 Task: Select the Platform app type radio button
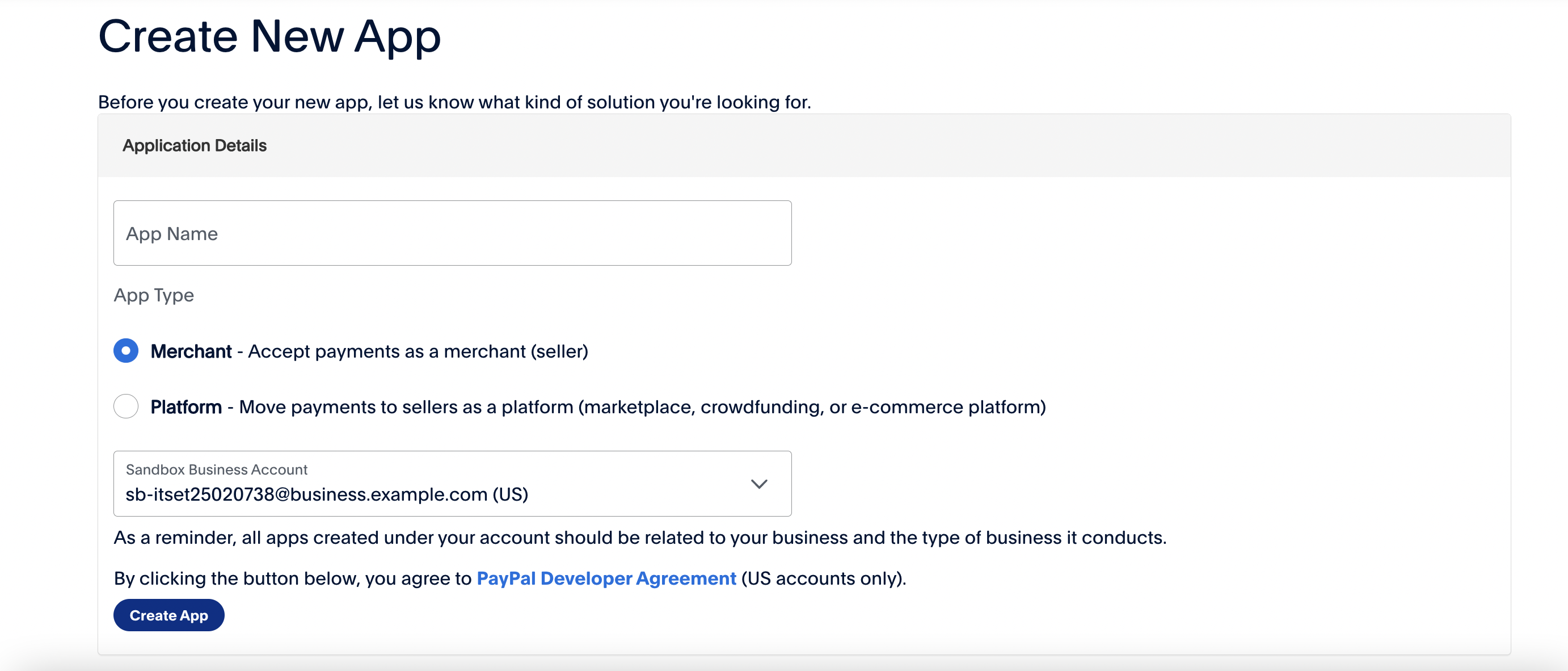pos(126,406)
